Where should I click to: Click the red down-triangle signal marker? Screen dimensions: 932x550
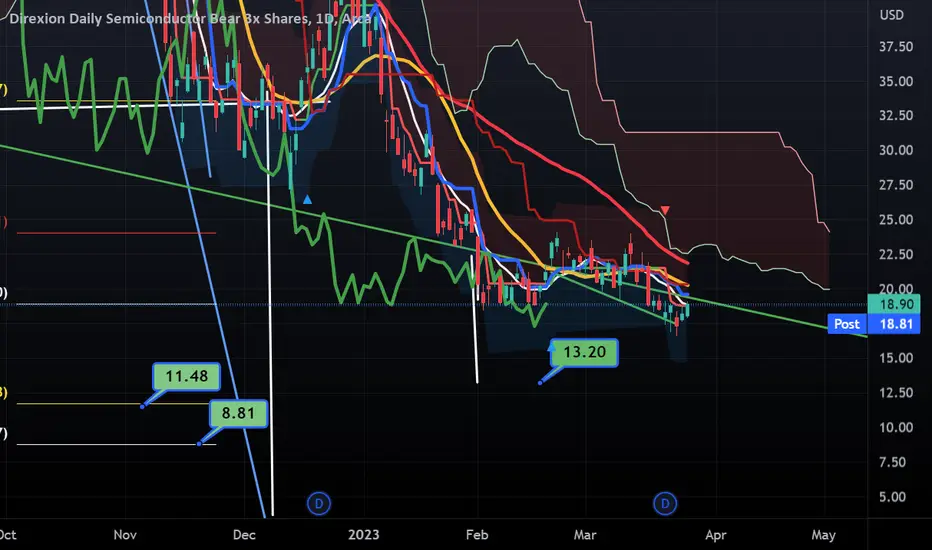[x=665, y=210]
